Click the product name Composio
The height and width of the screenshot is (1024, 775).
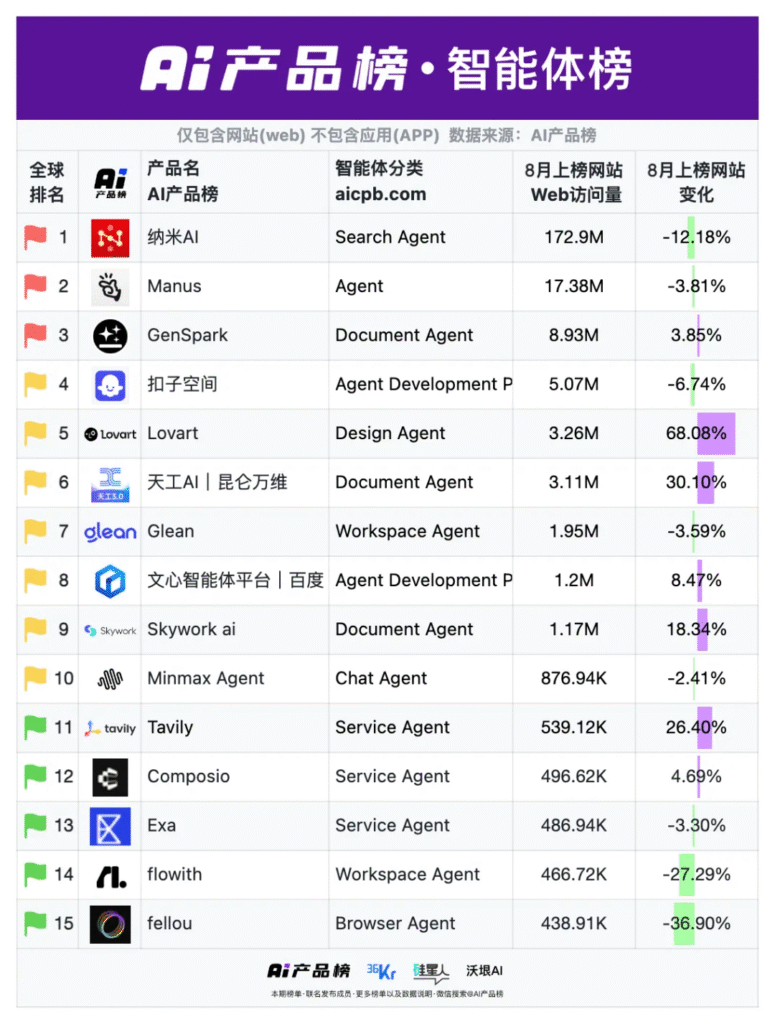coord(189,776)
